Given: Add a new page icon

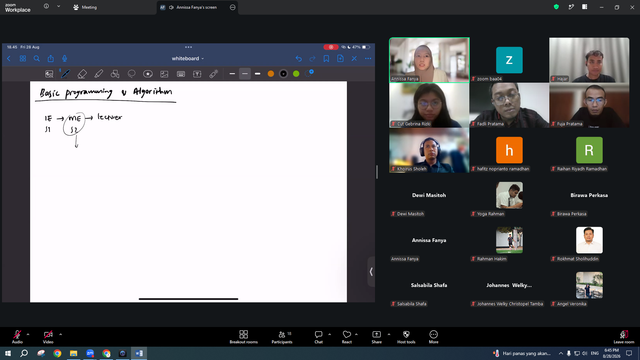Looking at the screenshot, I should 340,59.
